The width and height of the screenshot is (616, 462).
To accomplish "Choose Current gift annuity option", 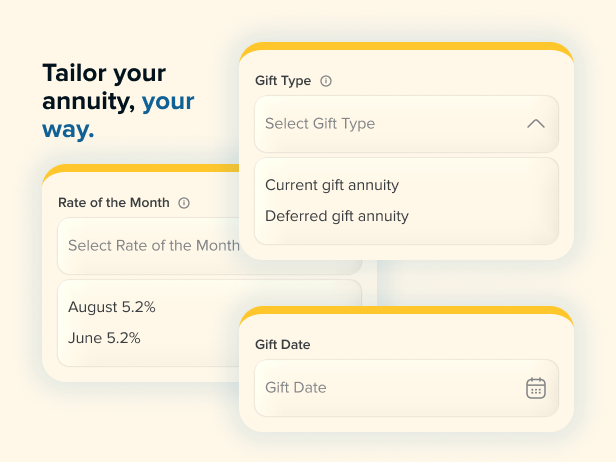I will pos(332,185).
